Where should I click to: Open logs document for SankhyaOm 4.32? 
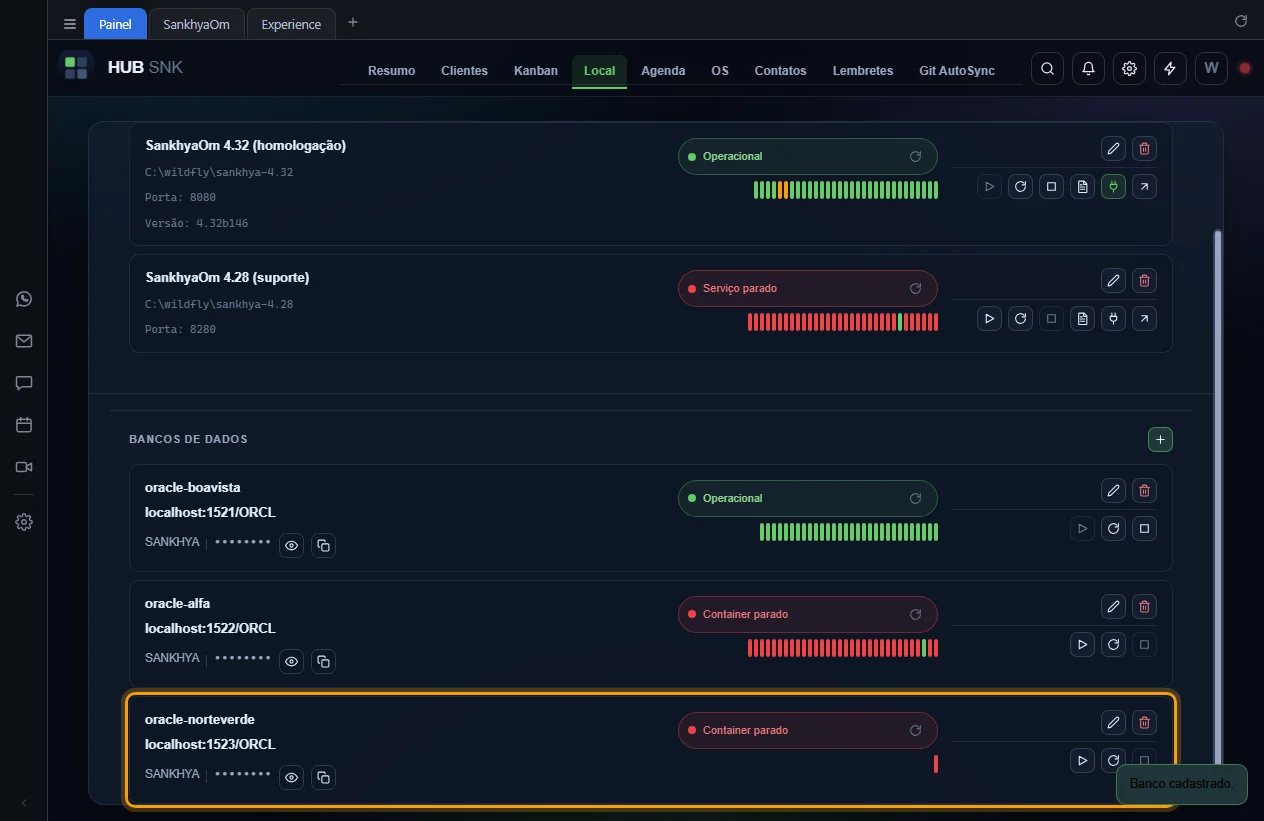[1082, 186]
